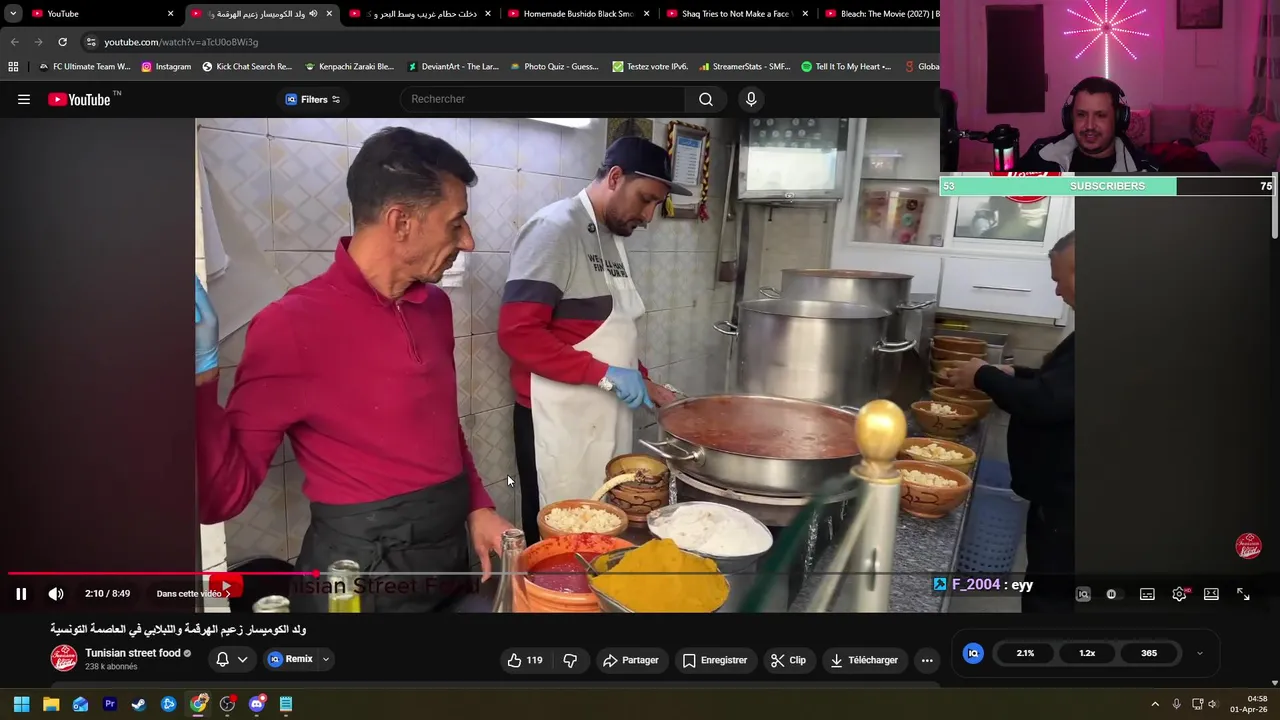The width and height of the screenshot is (1280, 720).
Task: Switch to the 'Bleach: The Movie (2027)' tab
Action: [x=880, y=14]
